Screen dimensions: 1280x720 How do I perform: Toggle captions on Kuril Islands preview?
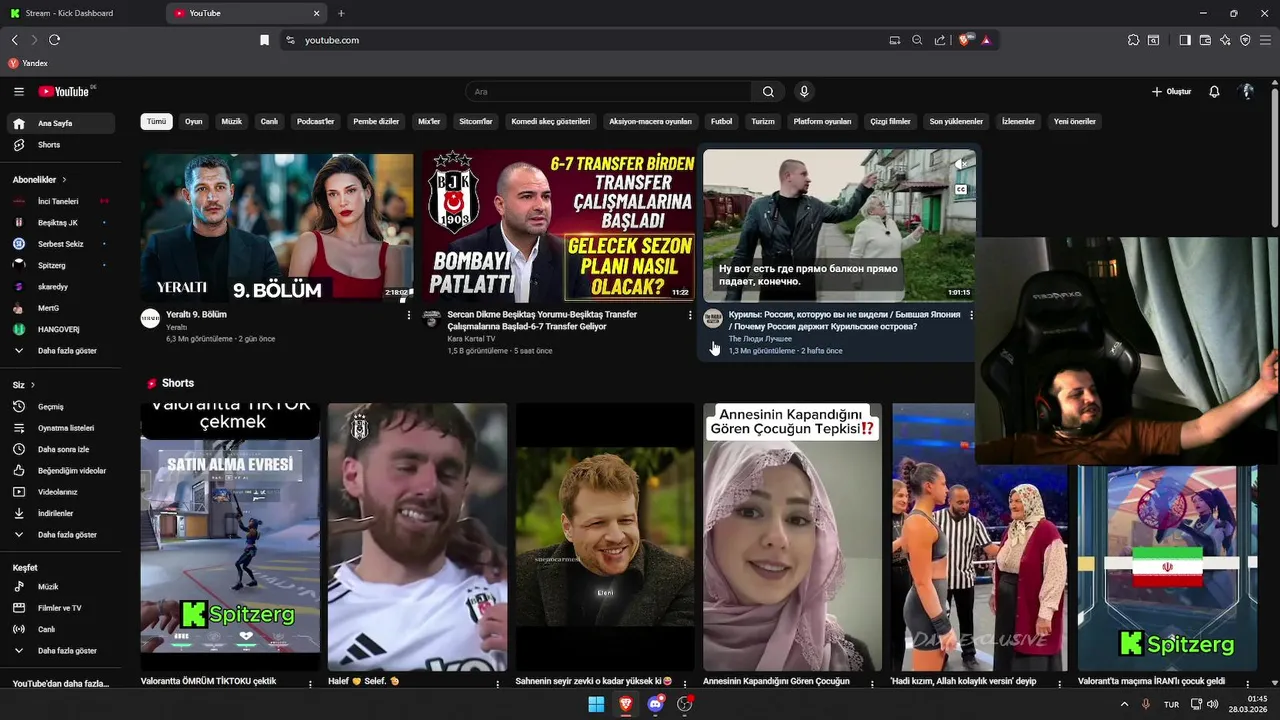(960, 189)
